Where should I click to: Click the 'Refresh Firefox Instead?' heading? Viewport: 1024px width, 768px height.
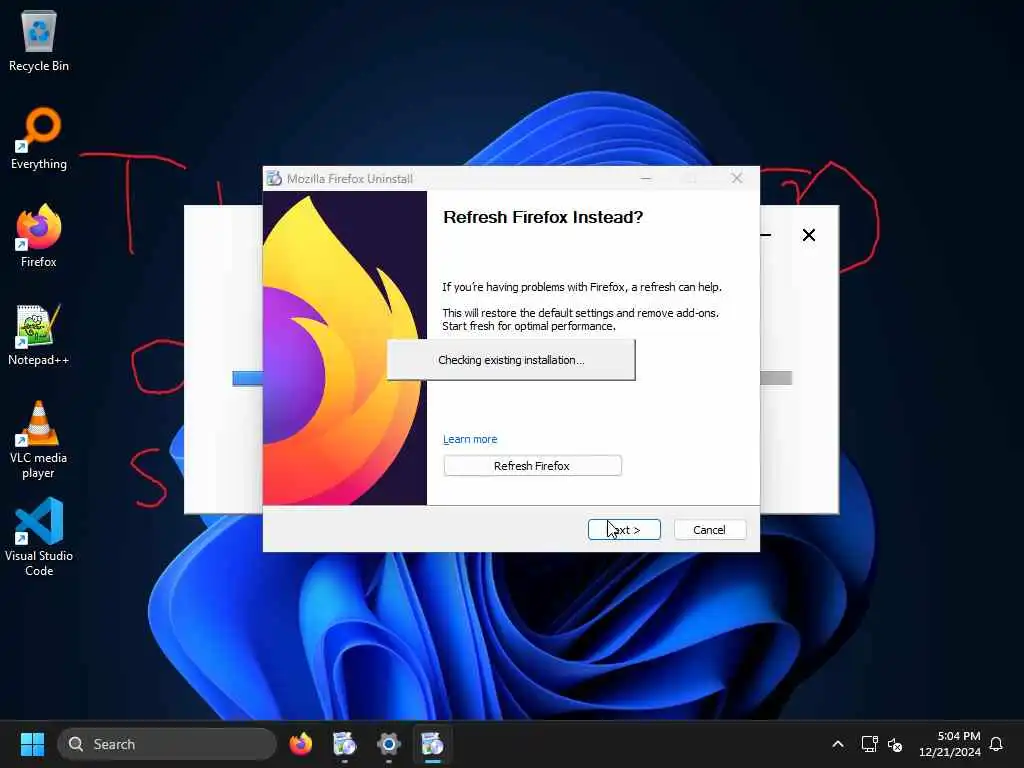(543, 217)
